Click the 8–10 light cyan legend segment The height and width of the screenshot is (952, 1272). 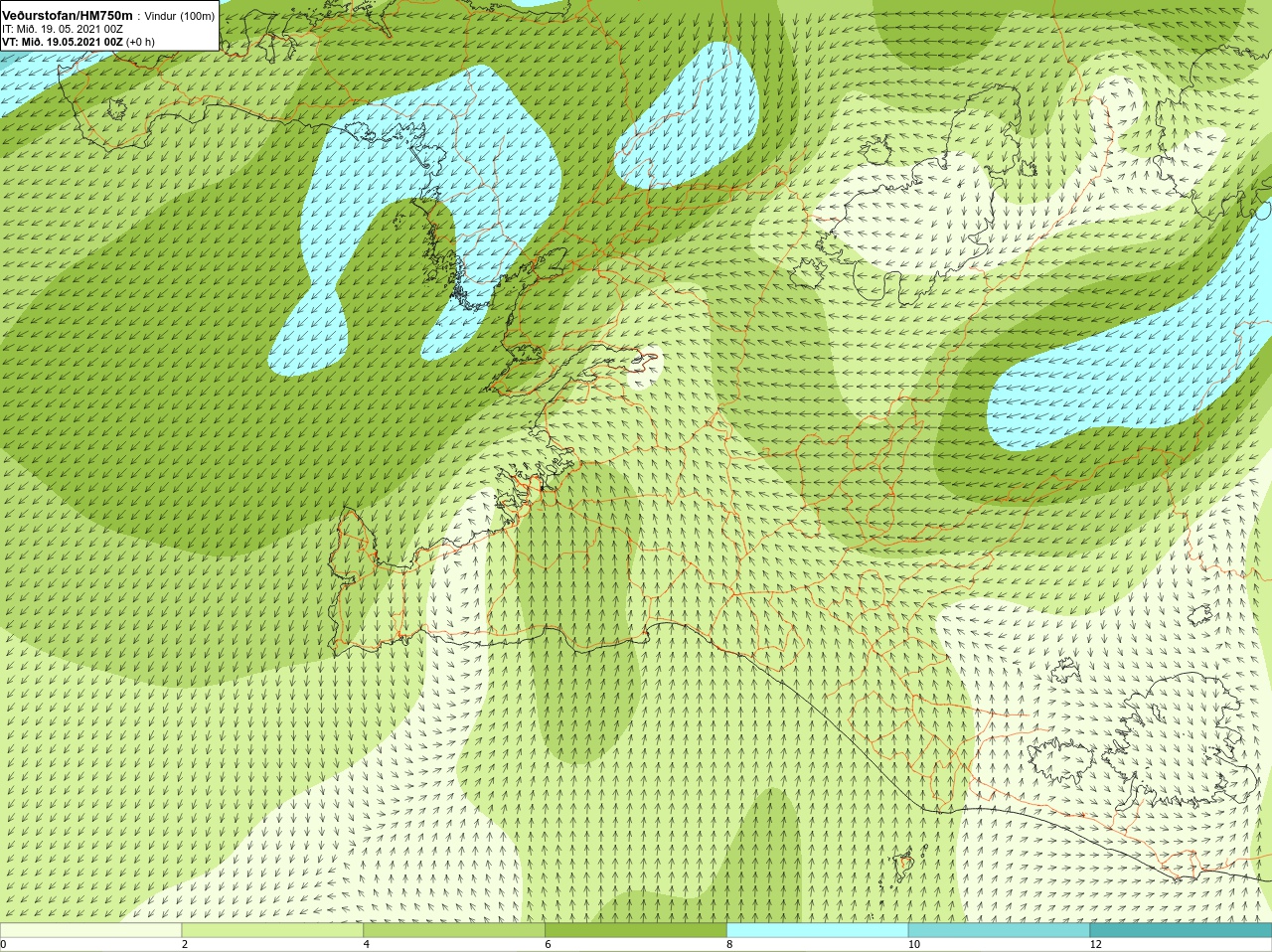pyautogui.click(x=817, y=930)
